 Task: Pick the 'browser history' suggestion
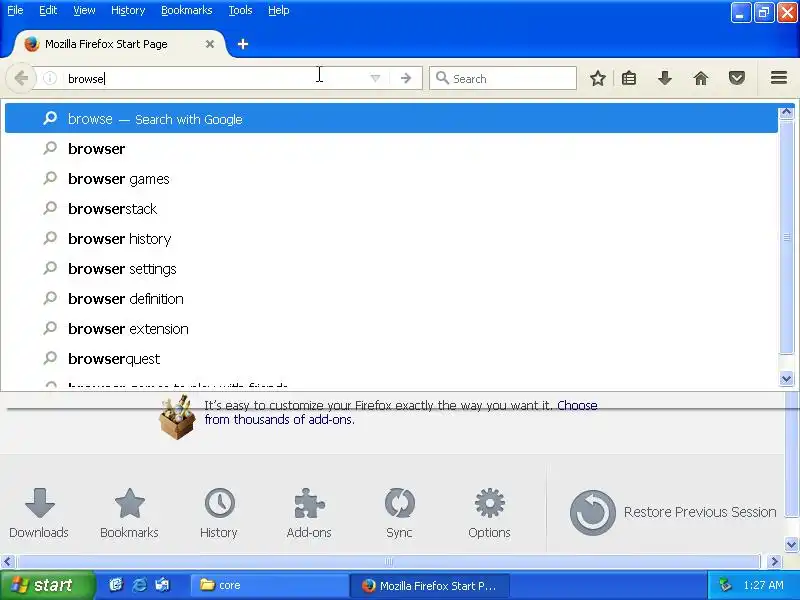[x=391, y=239]
